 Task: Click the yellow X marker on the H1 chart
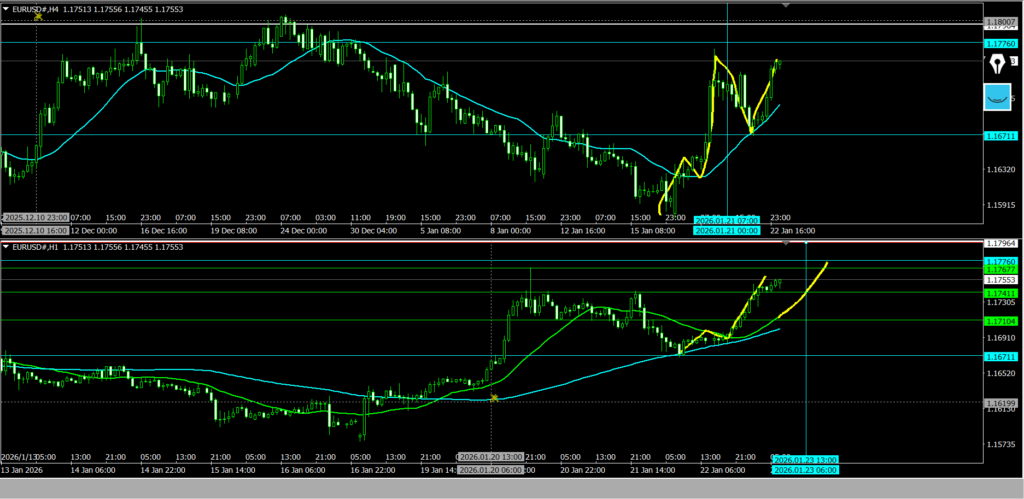(x=494, y=398)
